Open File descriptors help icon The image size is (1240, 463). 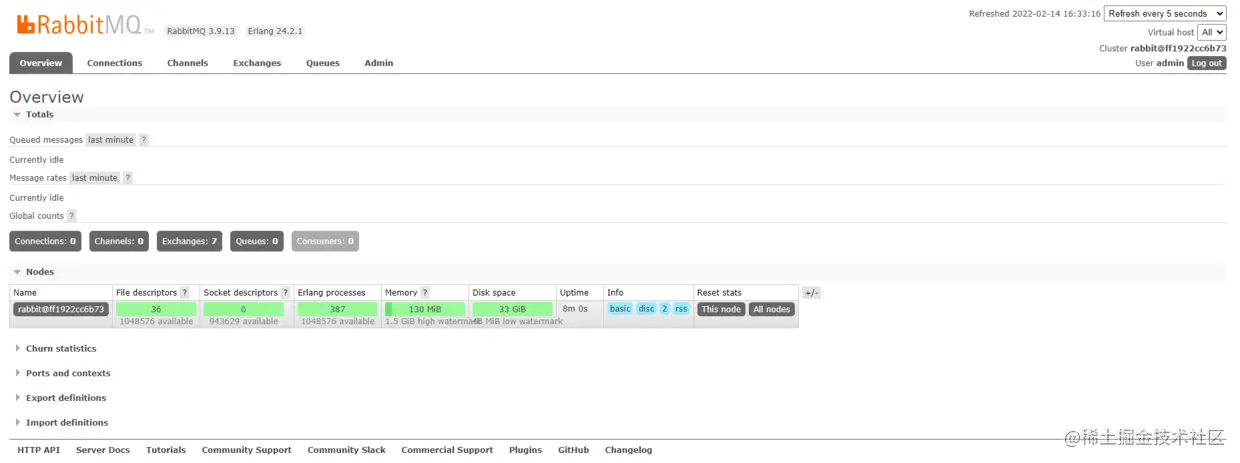[185, 293]
